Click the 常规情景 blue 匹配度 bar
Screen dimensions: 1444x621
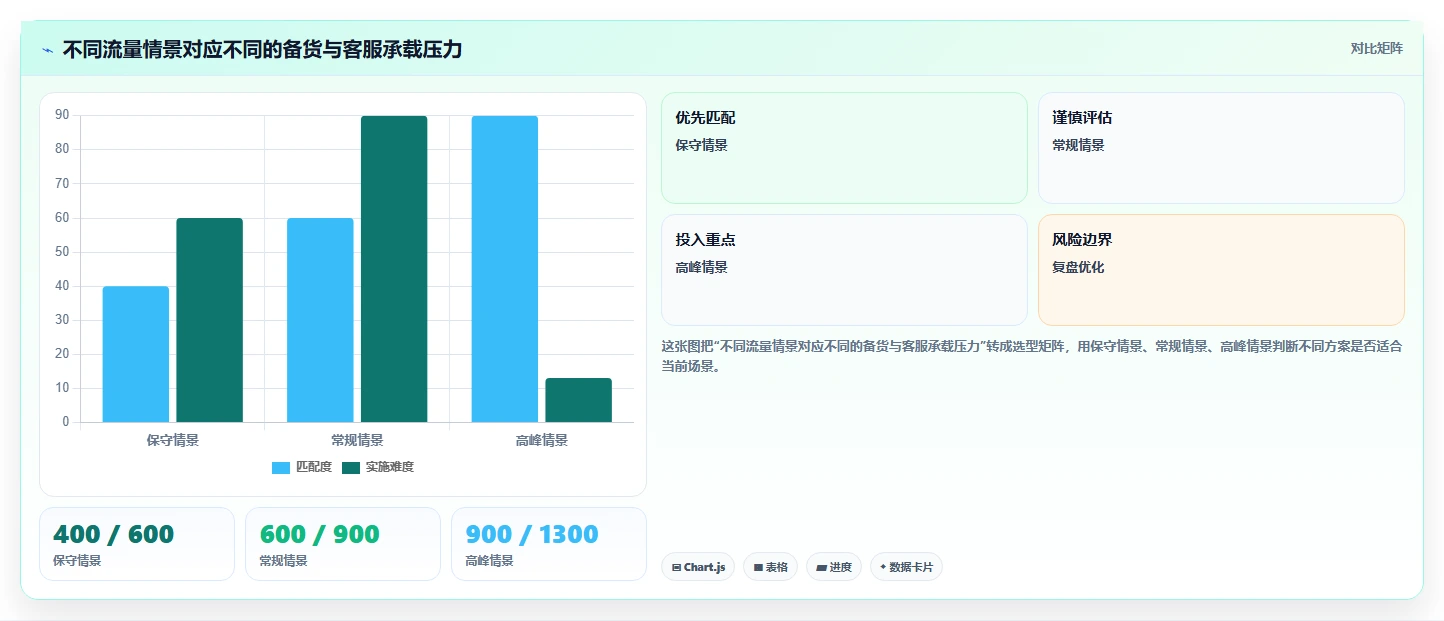click(x=320, y=320)
